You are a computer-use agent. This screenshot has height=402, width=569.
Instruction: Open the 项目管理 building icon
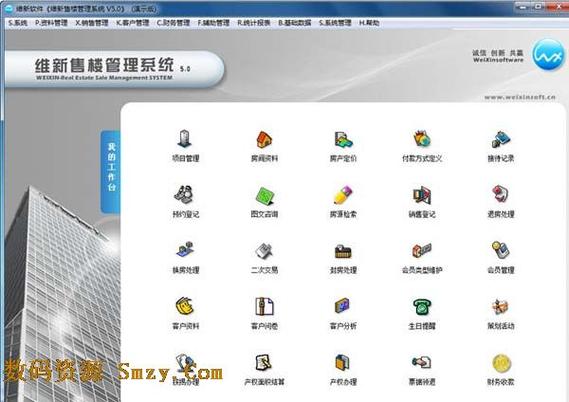click(x=185, y=139)
